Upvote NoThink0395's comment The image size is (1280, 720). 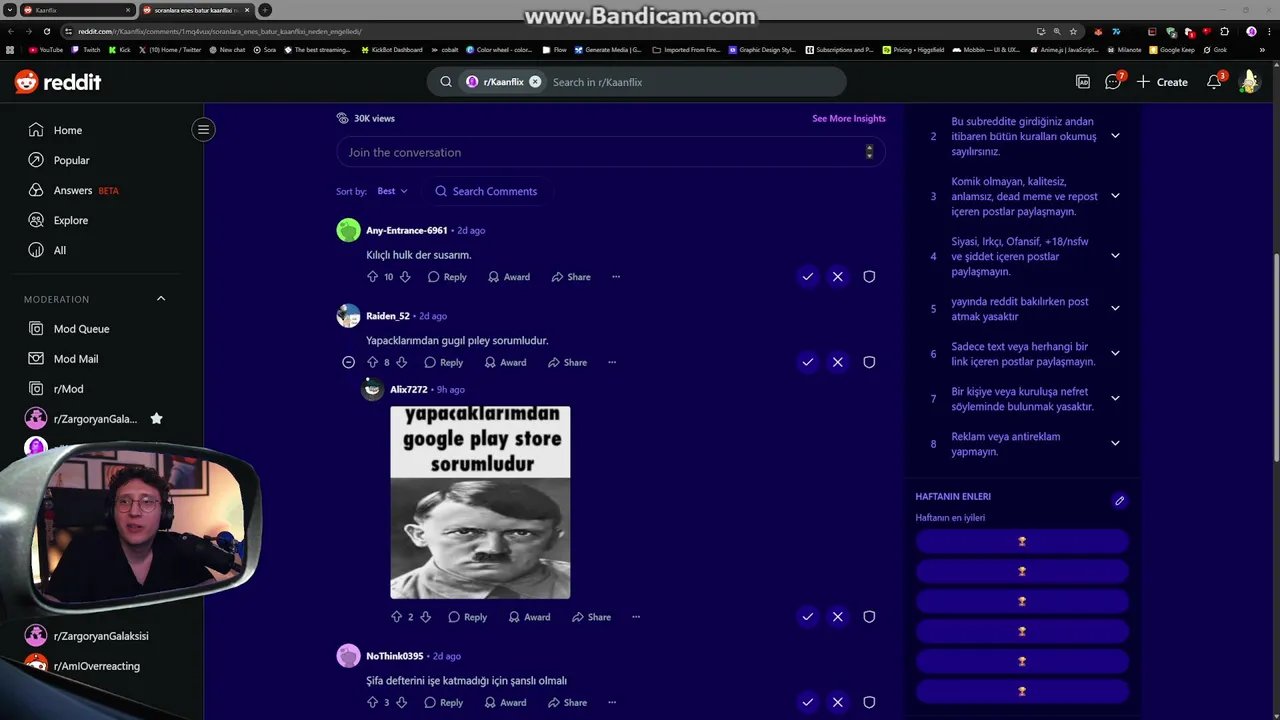point(373,703)
